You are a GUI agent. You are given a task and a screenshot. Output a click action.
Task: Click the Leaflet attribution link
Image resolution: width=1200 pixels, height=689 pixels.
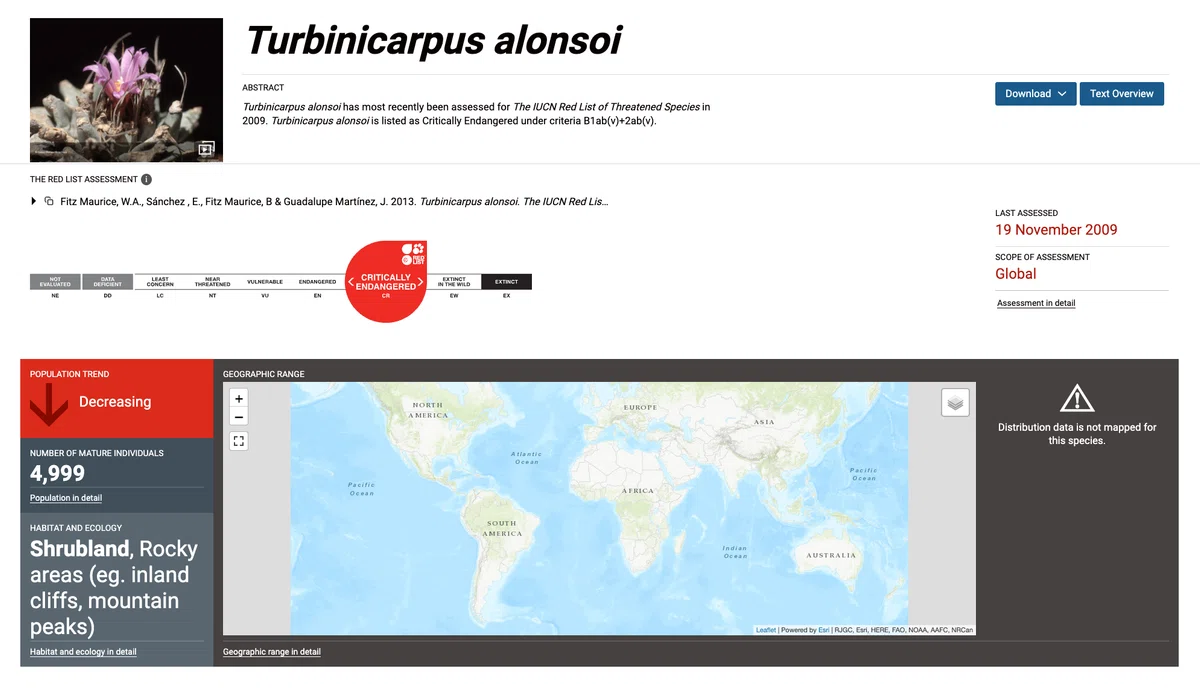766,630
